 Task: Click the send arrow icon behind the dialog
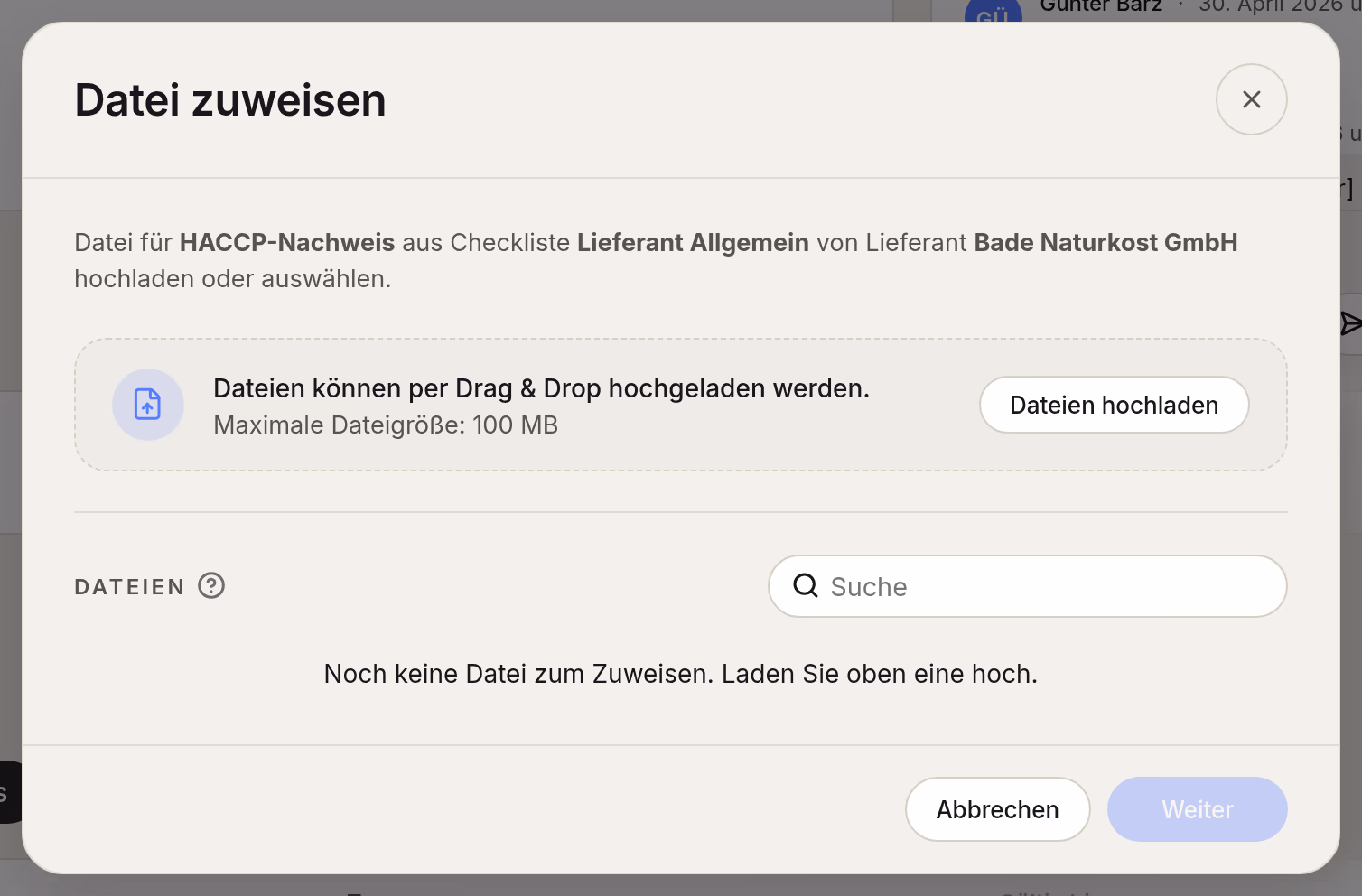(x=1350, y=323)
